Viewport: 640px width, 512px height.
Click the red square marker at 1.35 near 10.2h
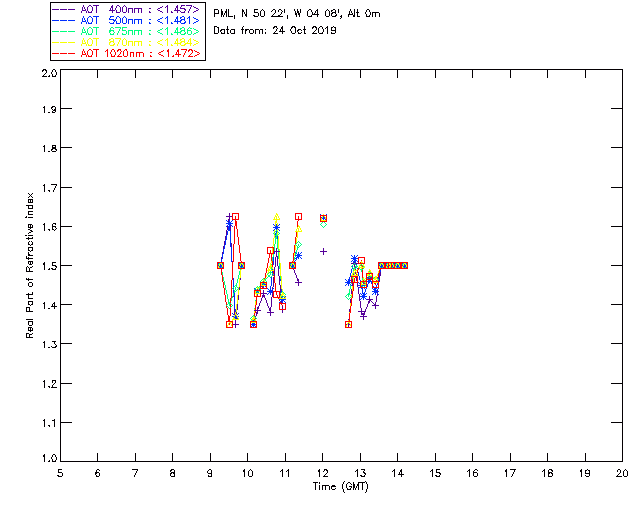253,325
